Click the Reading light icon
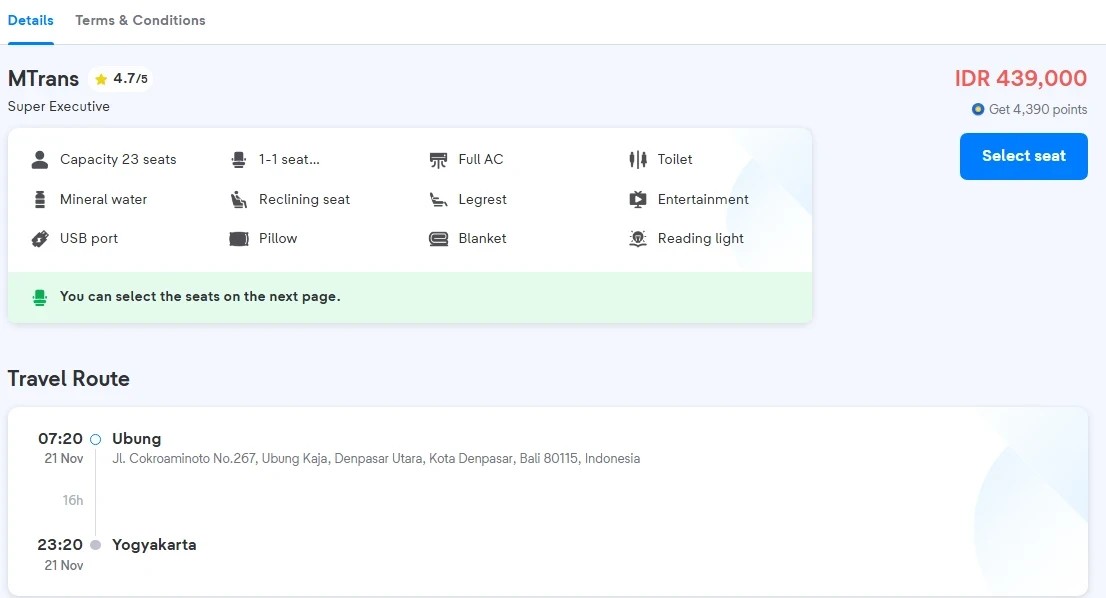The image size is (1106, 598). tap(638, 239)
